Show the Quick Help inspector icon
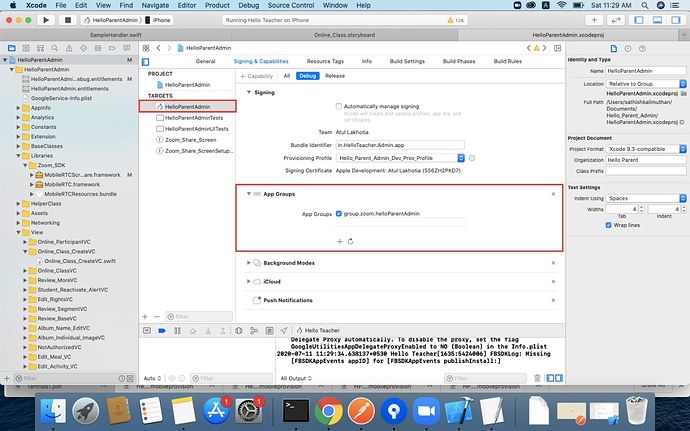 click(642, 48)
